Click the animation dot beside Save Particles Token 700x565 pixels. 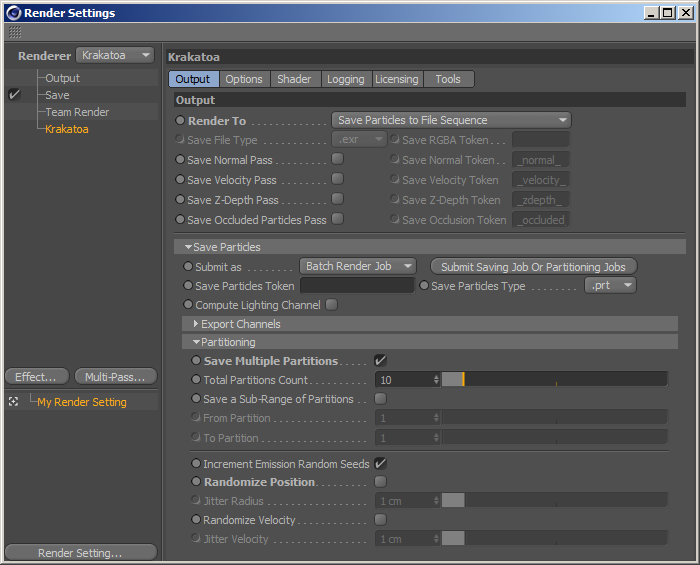pos(188,285)
